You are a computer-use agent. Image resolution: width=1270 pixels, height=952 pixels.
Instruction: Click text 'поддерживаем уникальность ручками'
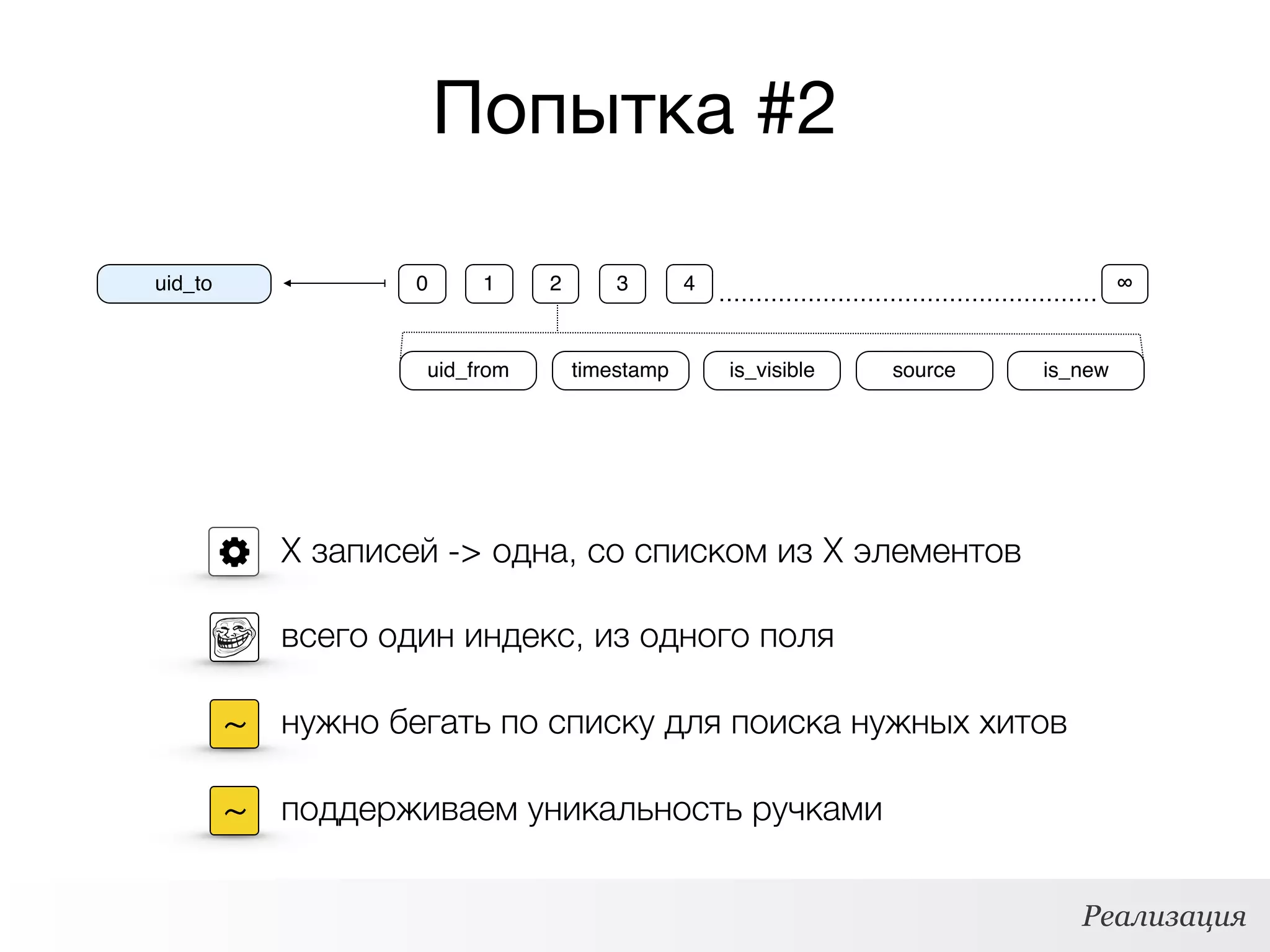582,810
